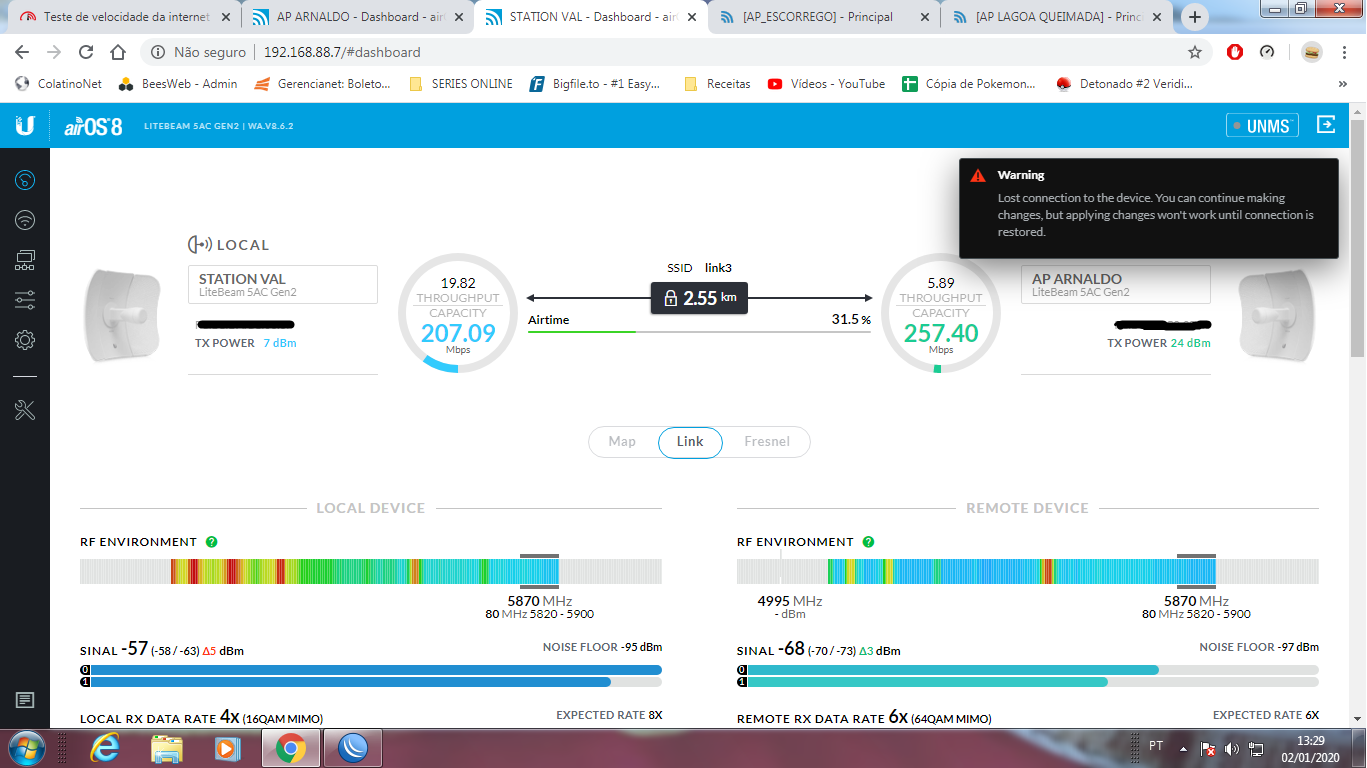The height and width of the screenshot is (768, 1367).
Task: Click the Chrome icon in the taskbar
Action: pos(291,748)
